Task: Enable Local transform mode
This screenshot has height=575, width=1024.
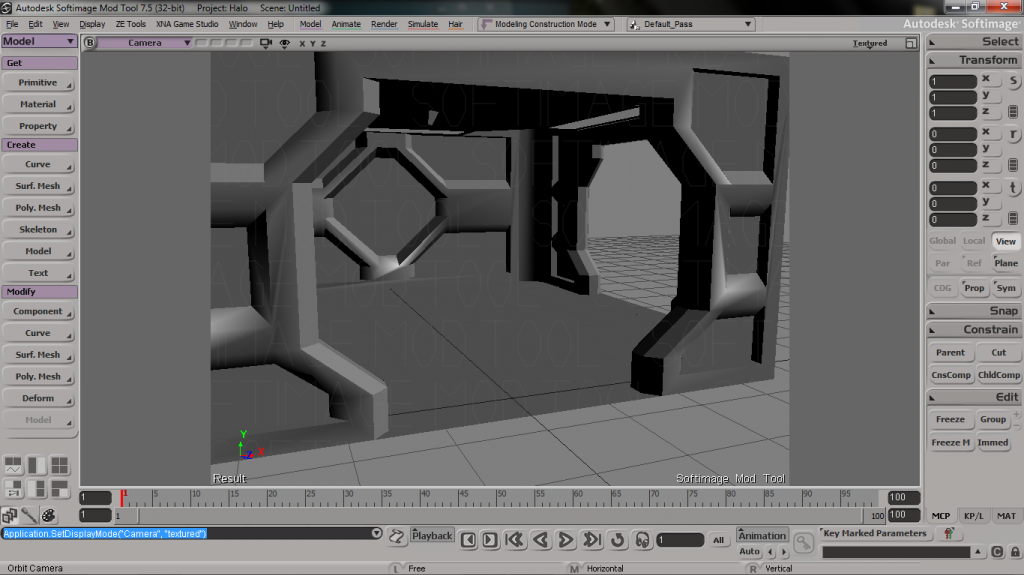Action: click(x=974, y=241)
